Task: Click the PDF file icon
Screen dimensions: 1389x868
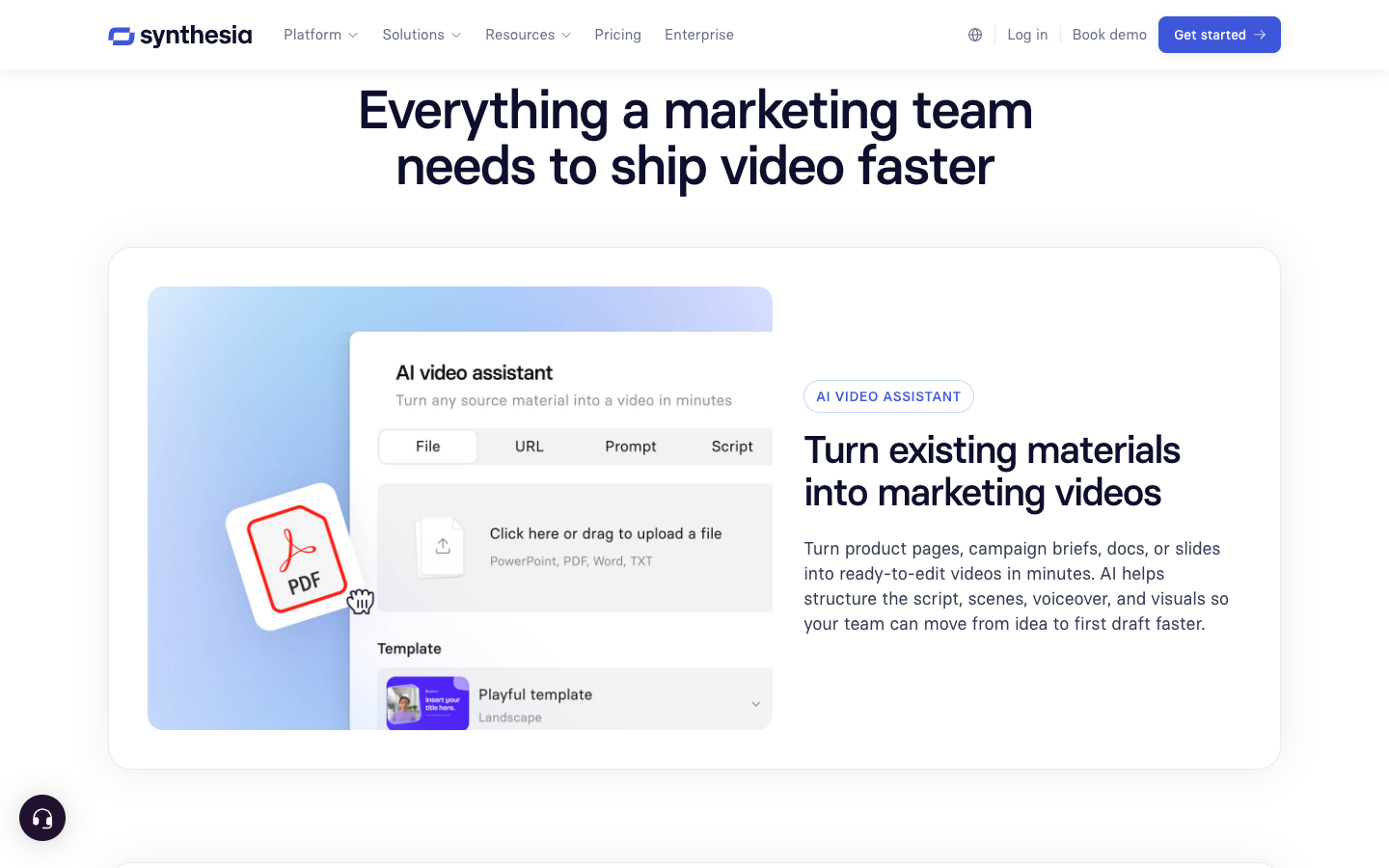Action: pyautogui.click(x=296, y=557)
